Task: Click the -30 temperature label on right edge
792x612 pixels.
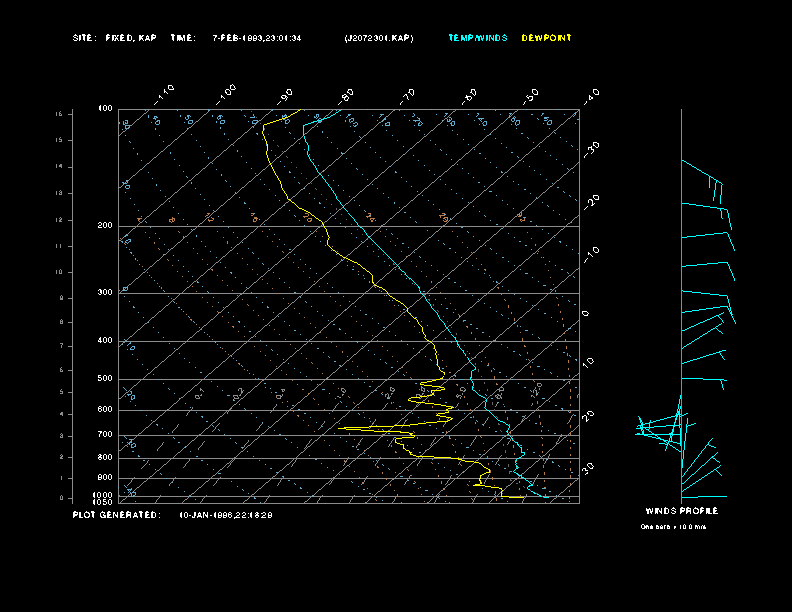Action: pos(591,149)
